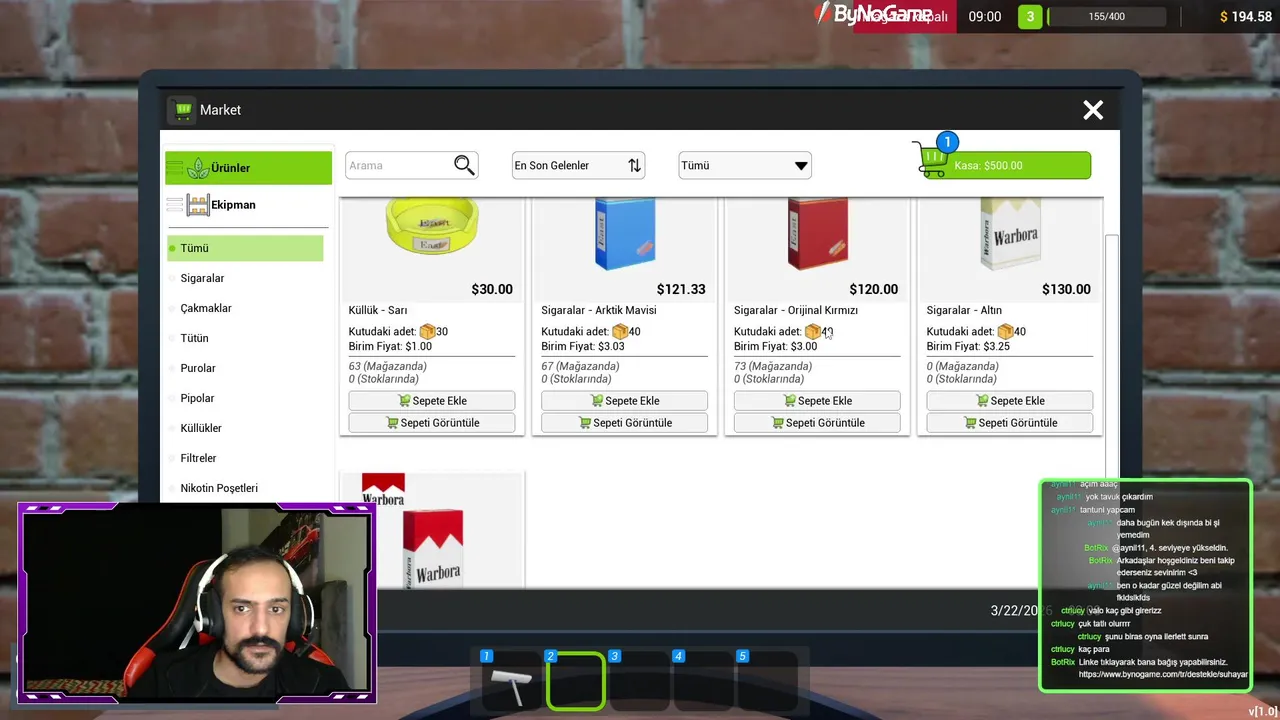Screen dimensions: 1280x720
Task: Click the green level 3 badge
Action: point(1030,17)
